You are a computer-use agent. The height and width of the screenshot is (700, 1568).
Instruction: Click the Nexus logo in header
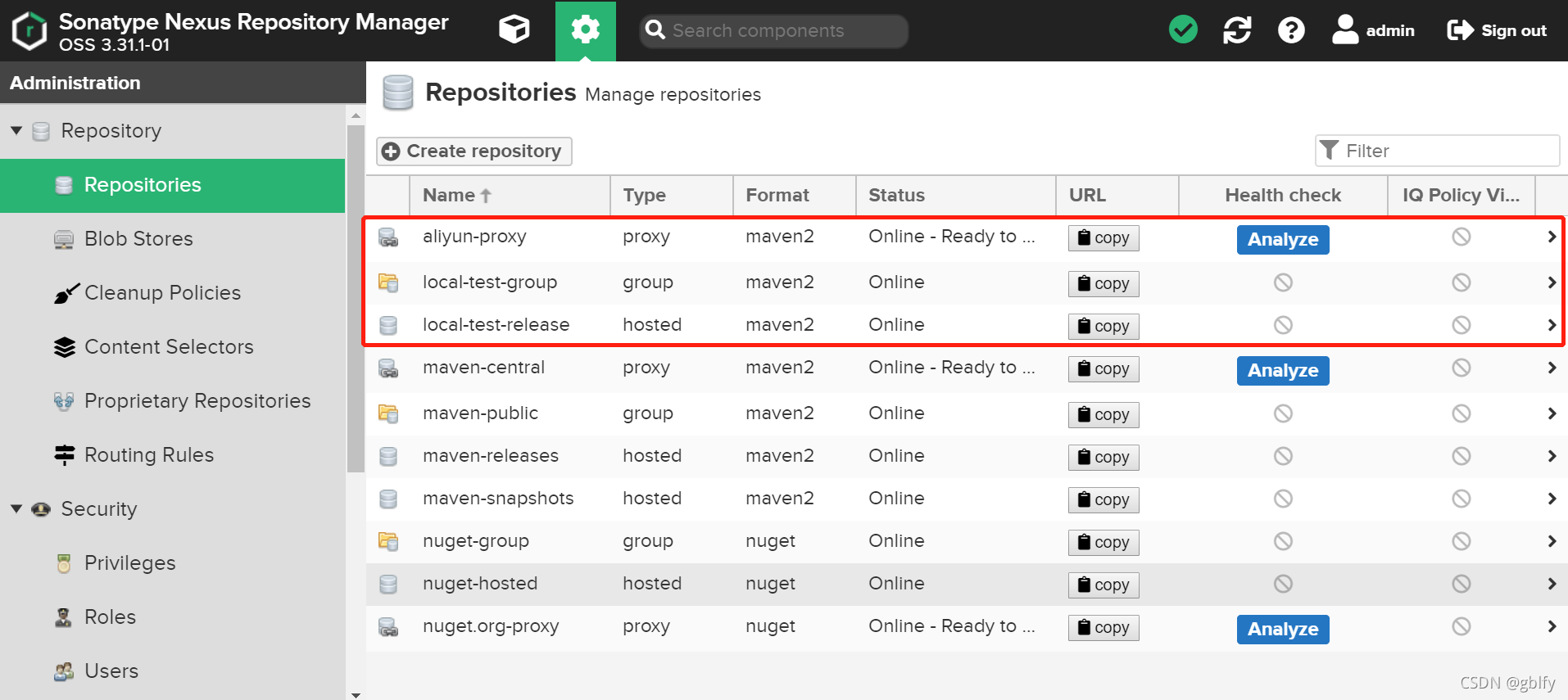coord(29,31)
